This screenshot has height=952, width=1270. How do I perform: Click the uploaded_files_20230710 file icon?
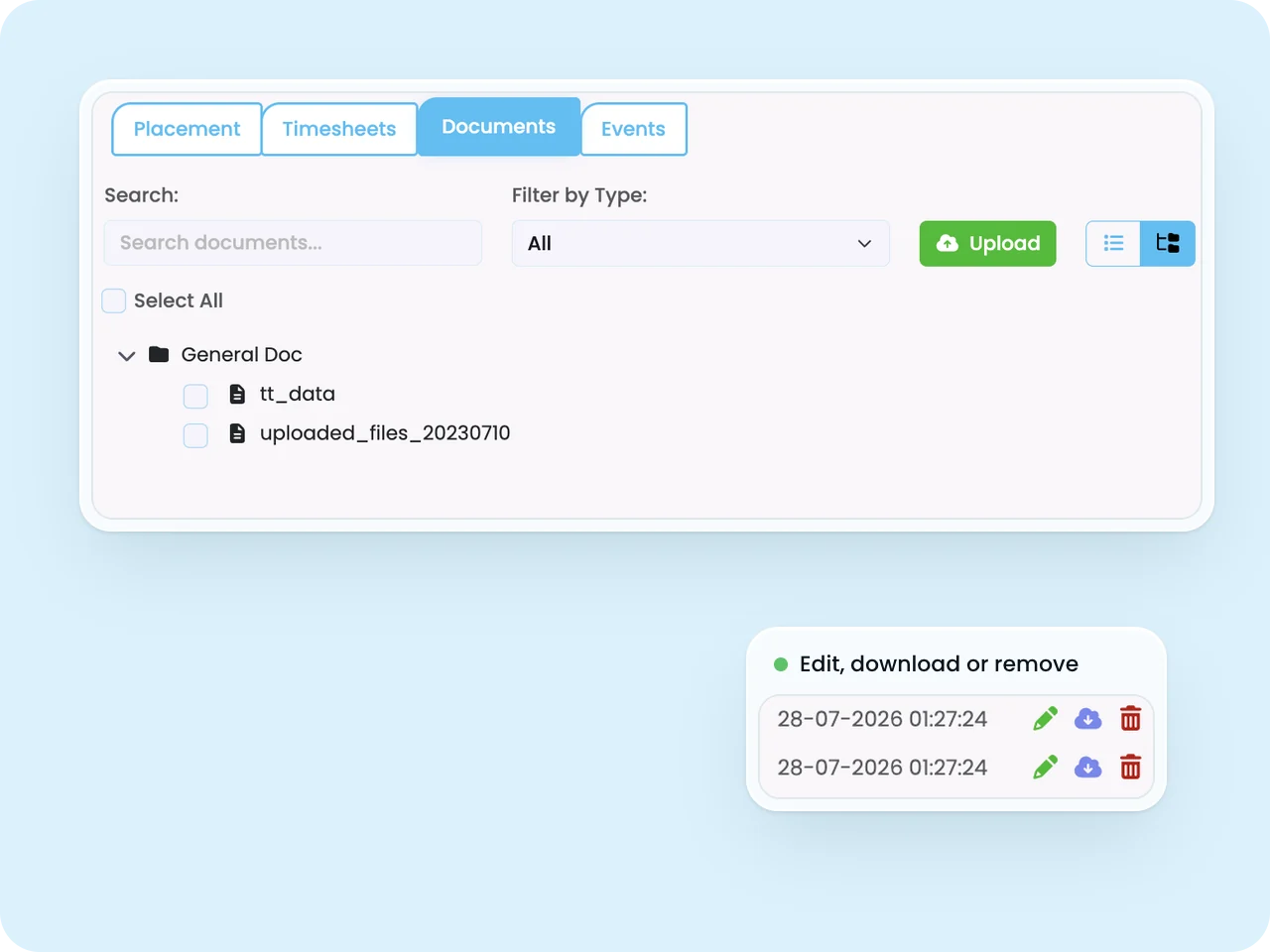coord(237,433)
